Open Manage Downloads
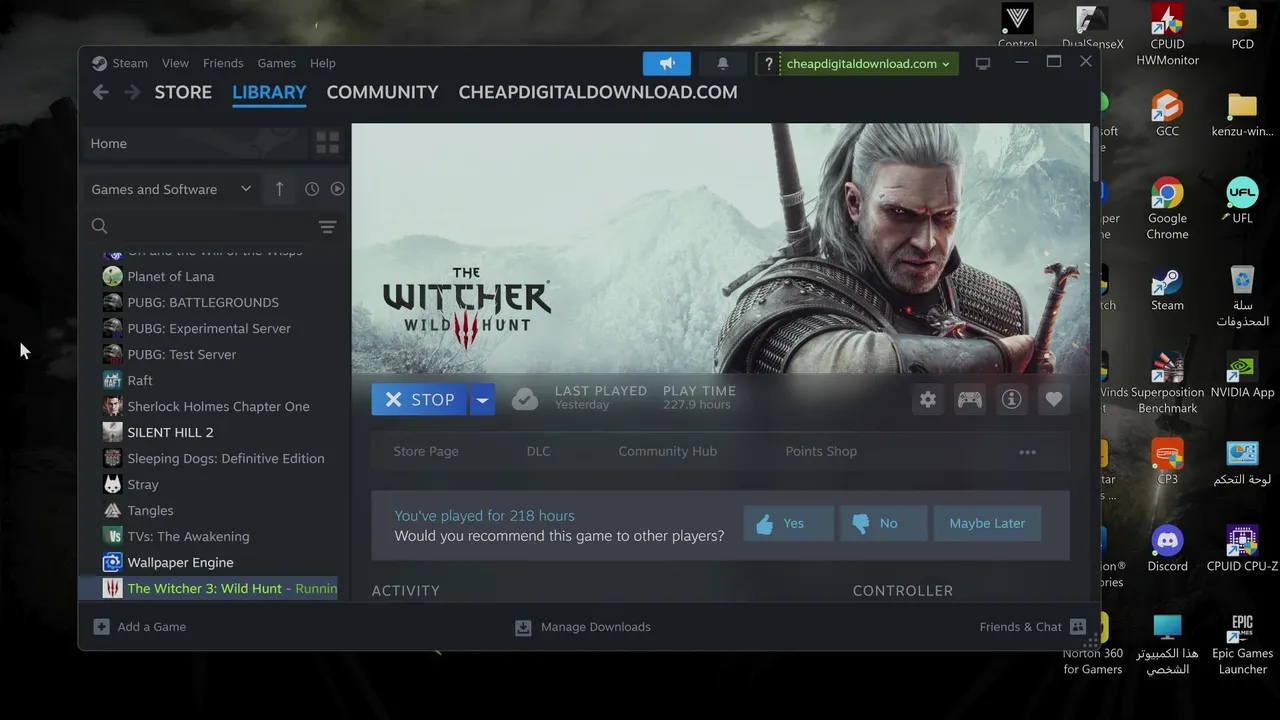The image size is (1280, 720). pyautogui.click(x=583, y=627)
